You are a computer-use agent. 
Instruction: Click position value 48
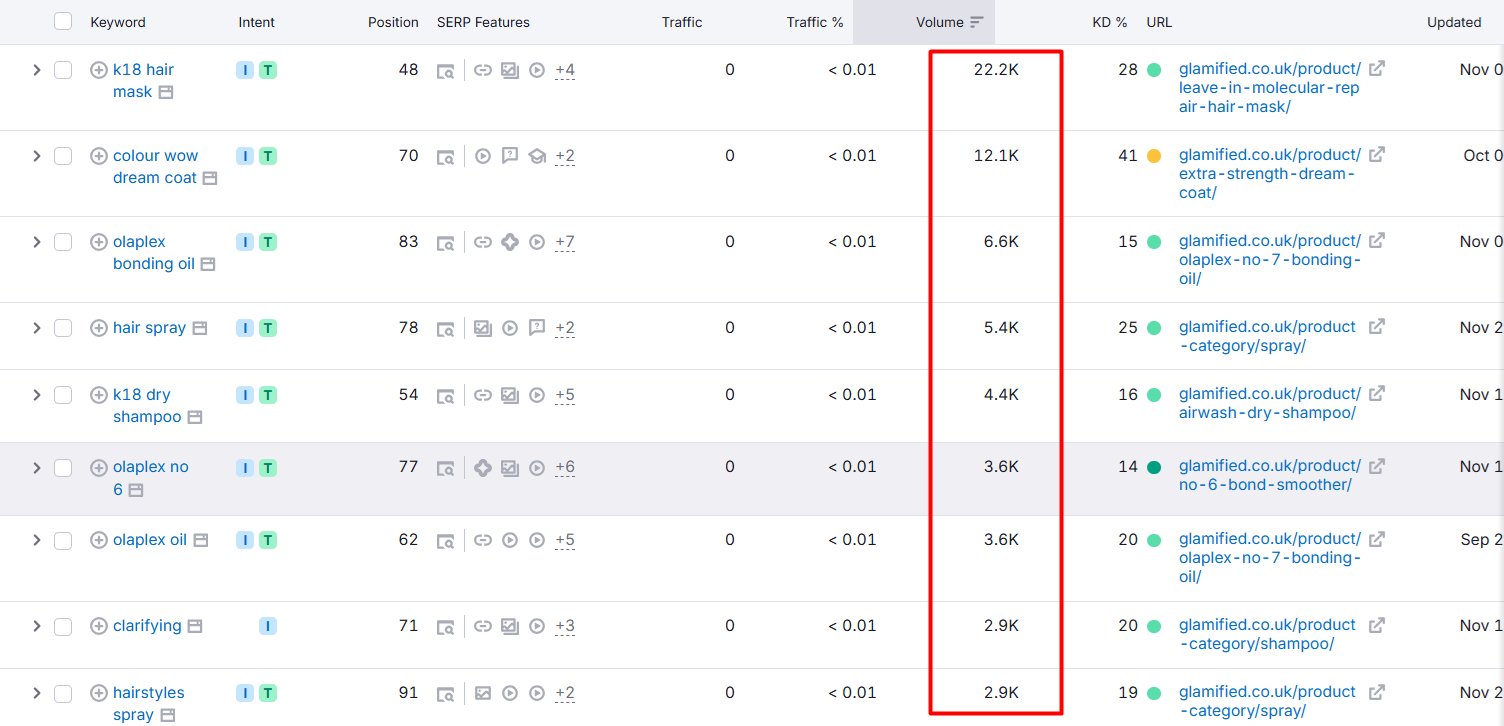(408, 70)
